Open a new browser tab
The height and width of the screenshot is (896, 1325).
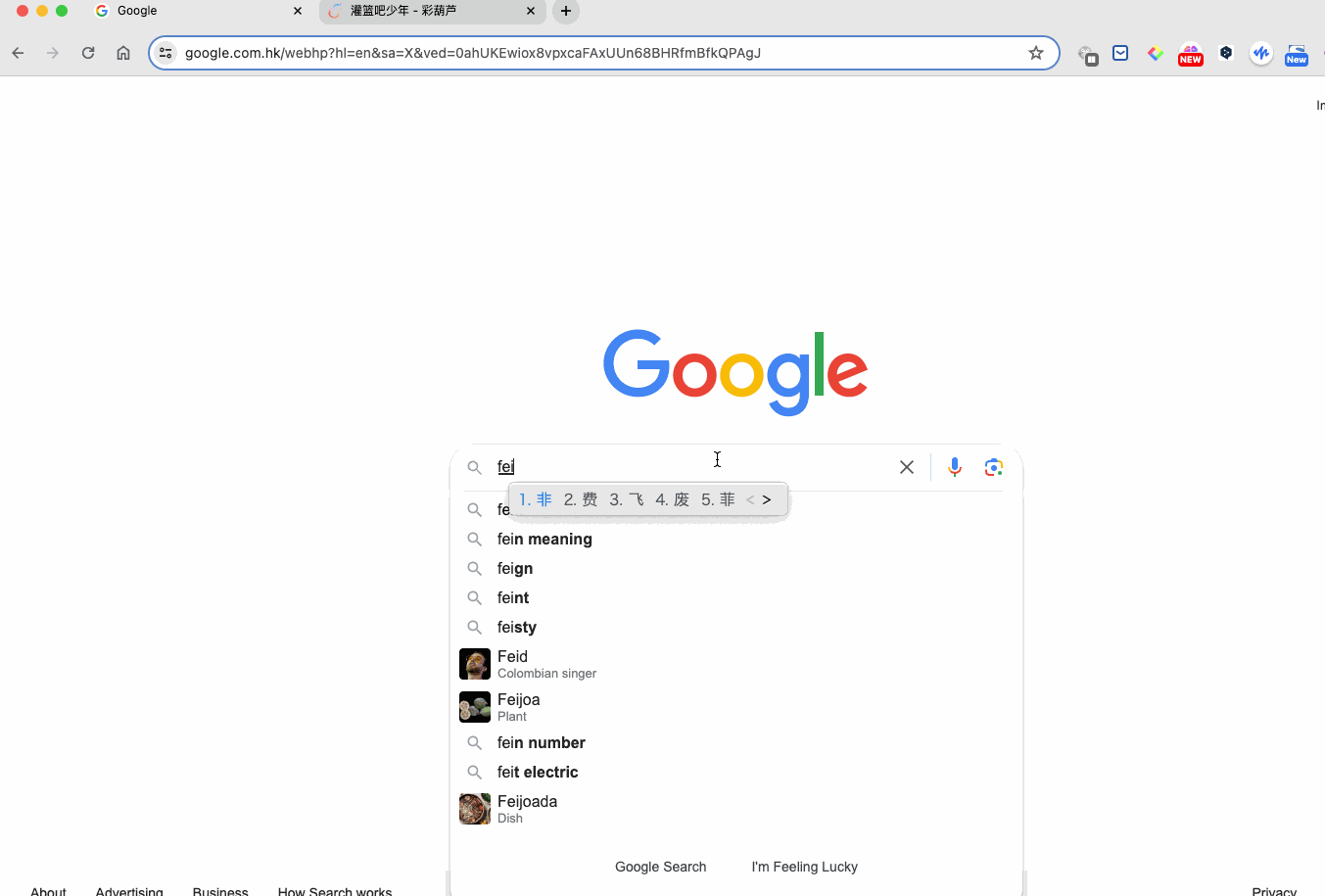point(566,11)
